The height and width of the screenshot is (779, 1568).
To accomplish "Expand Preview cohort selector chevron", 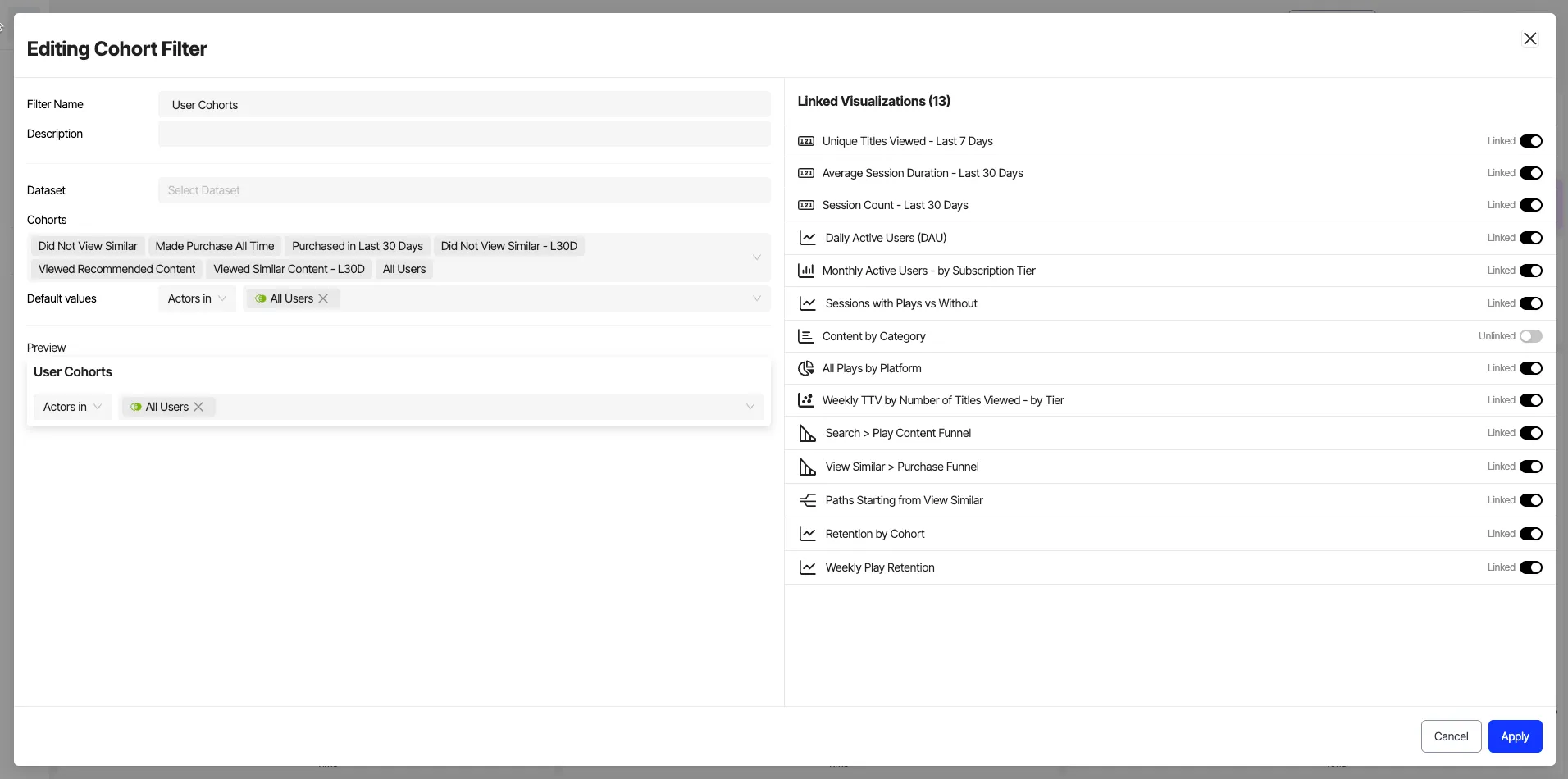I will pos(750,407).
